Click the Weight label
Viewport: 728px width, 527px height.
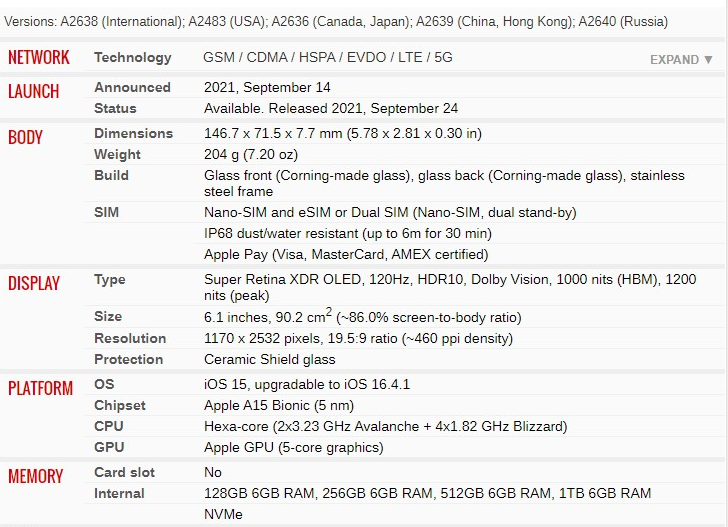pos(117,154)
